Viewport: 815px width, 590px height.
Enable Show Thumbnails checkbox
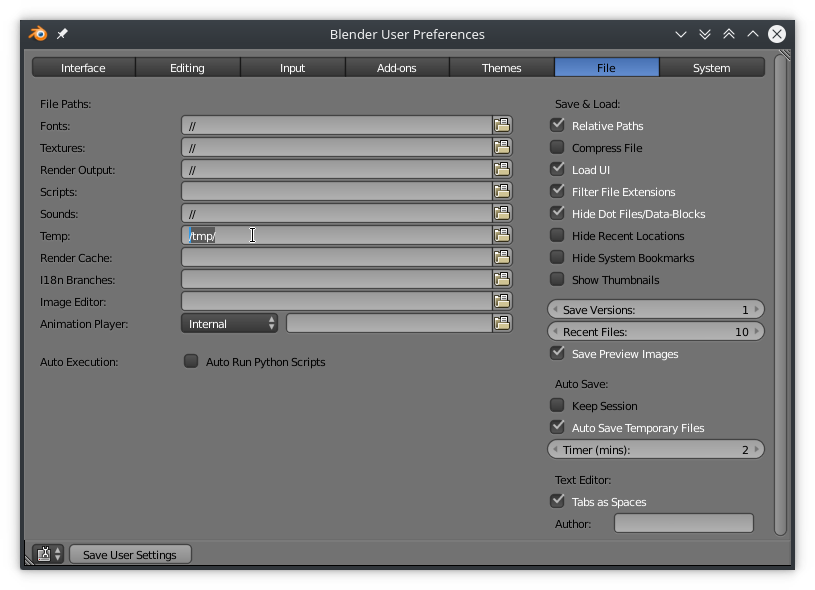(557, 279)
